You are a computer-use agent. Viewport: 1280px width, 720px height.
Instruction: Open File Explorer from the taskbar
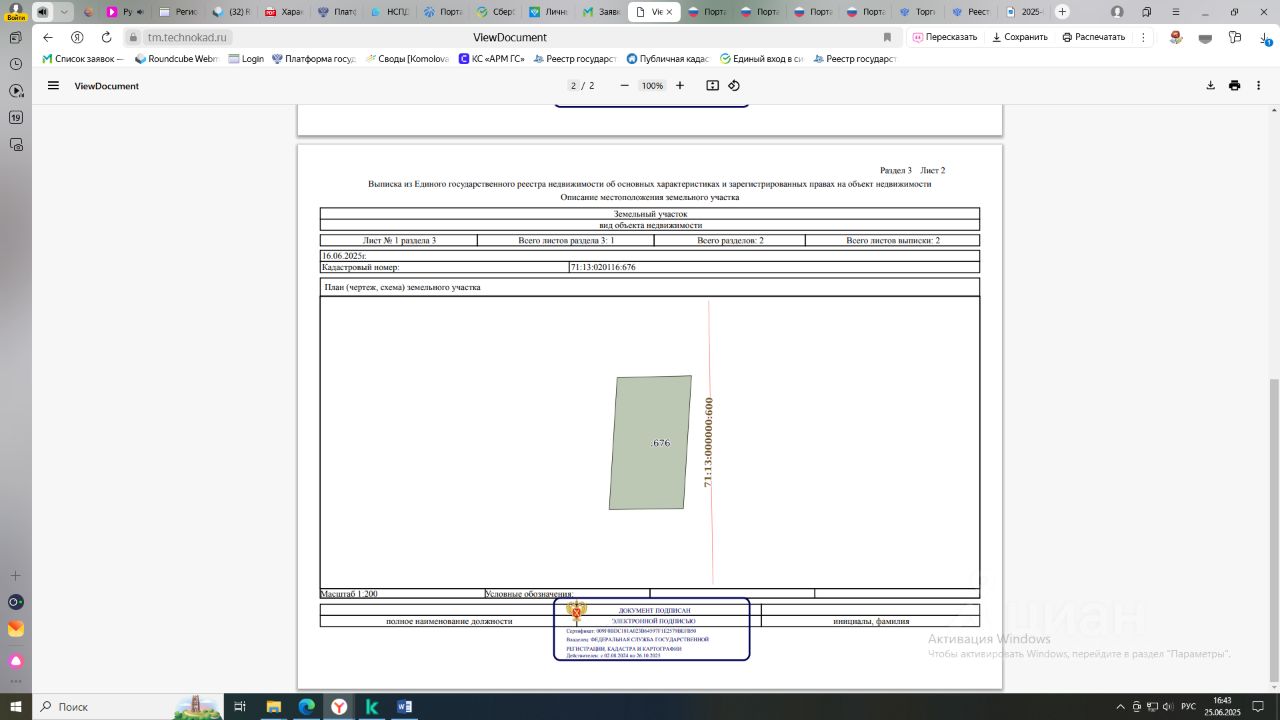point(273,706)
